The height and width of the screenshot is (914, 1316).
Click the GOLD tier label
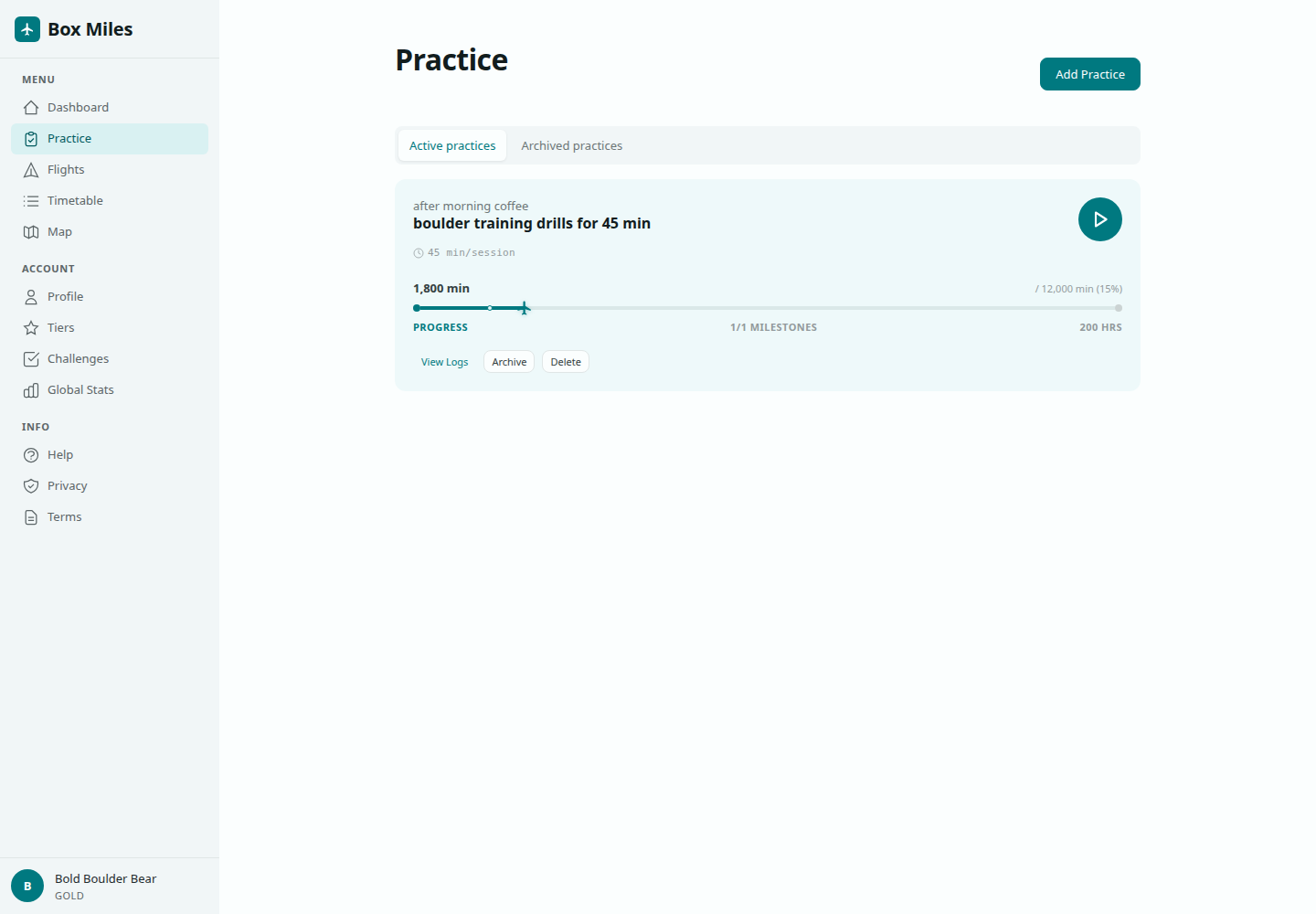coord(69,896)
